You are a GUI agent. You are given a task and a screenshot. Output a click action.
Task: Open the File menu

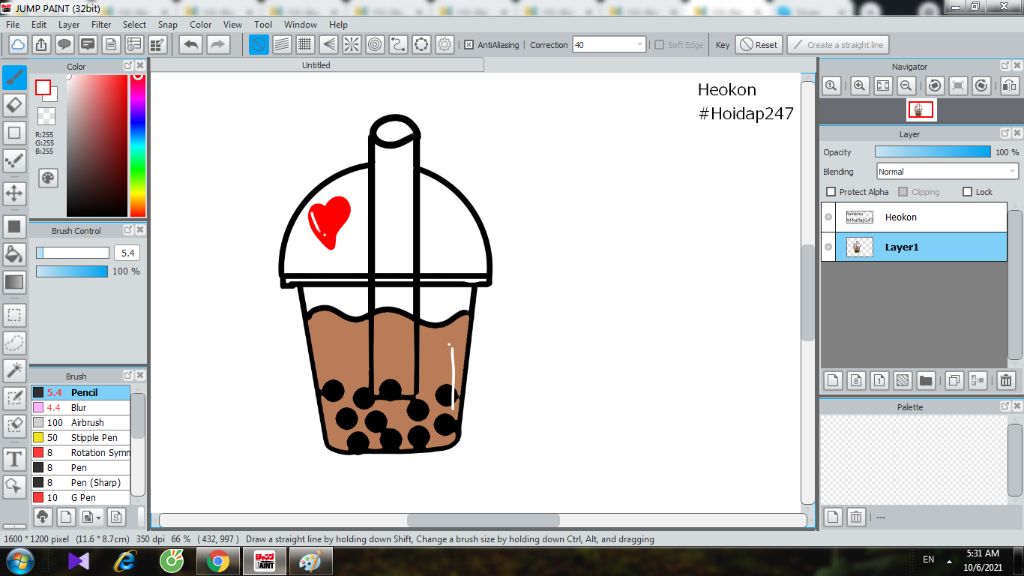tap(12, 24)
